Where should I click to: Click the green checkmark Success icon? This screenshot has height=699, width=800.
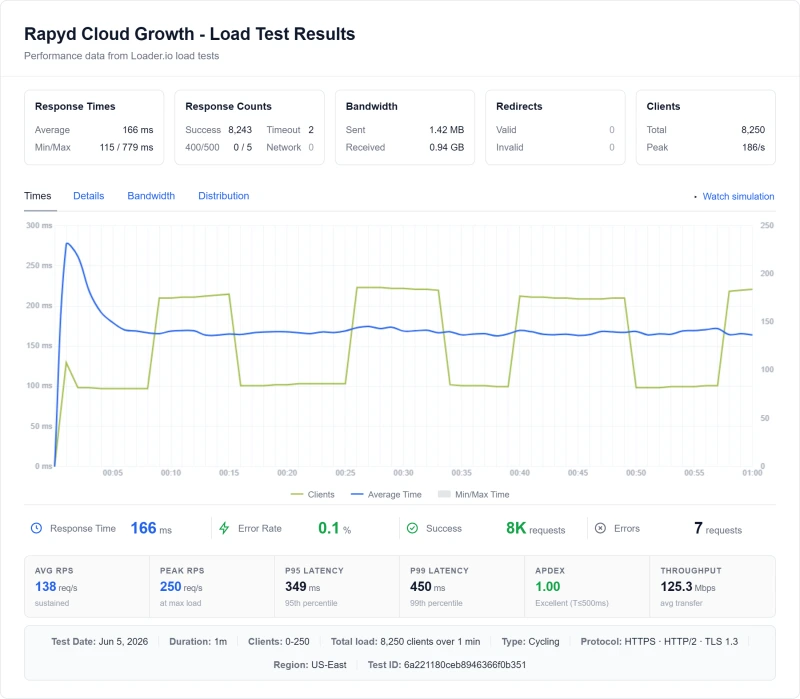point(412,529)
